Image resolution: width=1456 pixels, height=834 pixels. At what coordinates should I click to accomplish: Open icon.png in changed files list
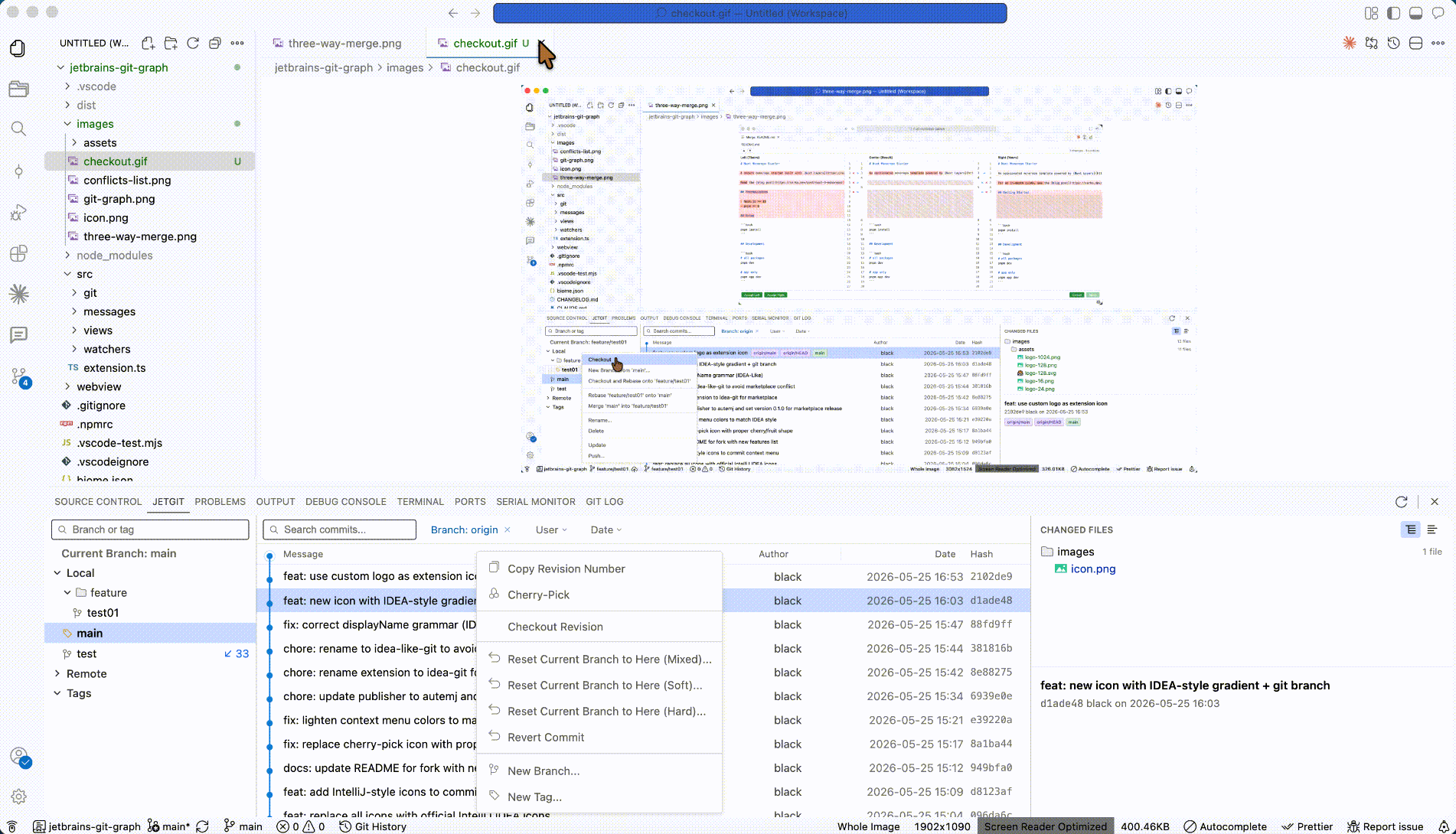(1092, 568)
